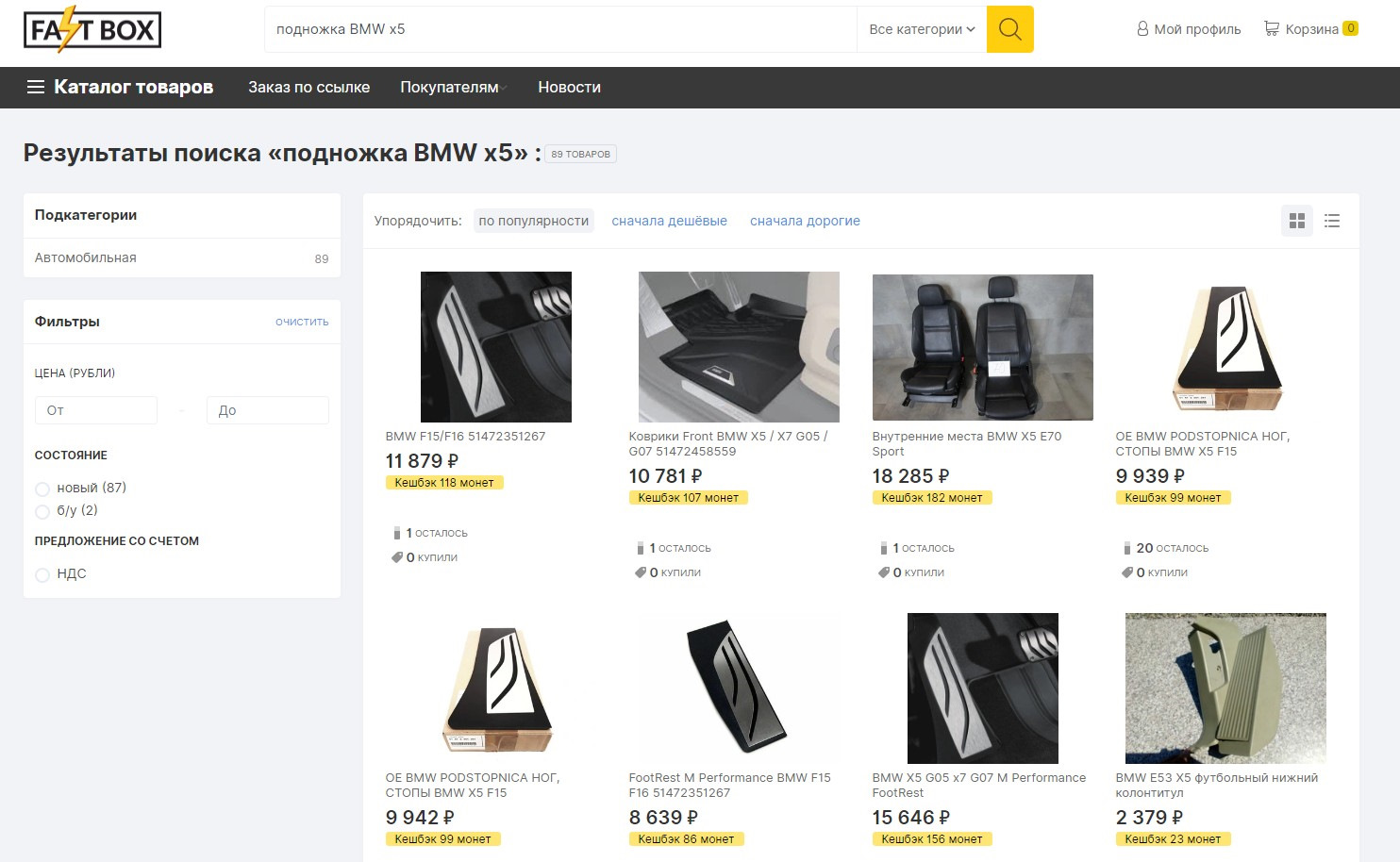Open the shopping cart icon
Image resolution: width=1400 pixels, height=862 pixels.
point(1272,29)
